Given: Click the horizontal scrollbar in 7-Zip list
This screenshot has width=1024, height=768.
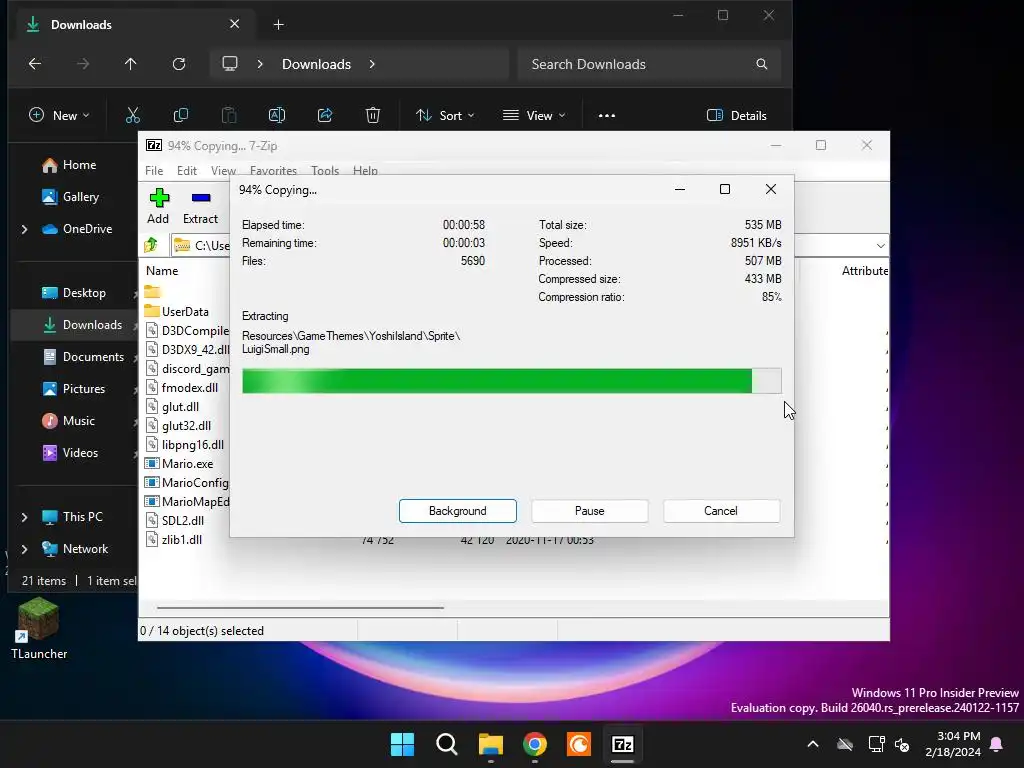Looking at the screenshot, I should click(x=300, y=607).
